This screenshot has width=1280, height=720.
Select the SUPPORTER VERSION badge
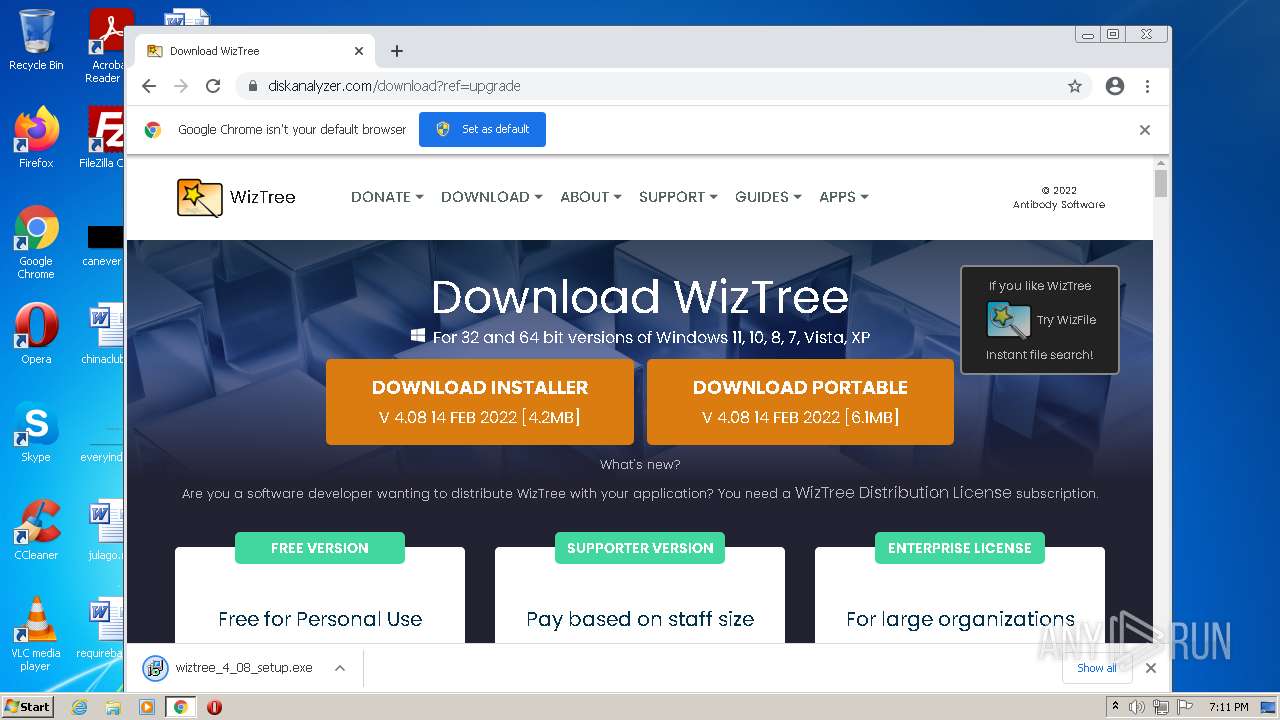click(x=640, y=548)
